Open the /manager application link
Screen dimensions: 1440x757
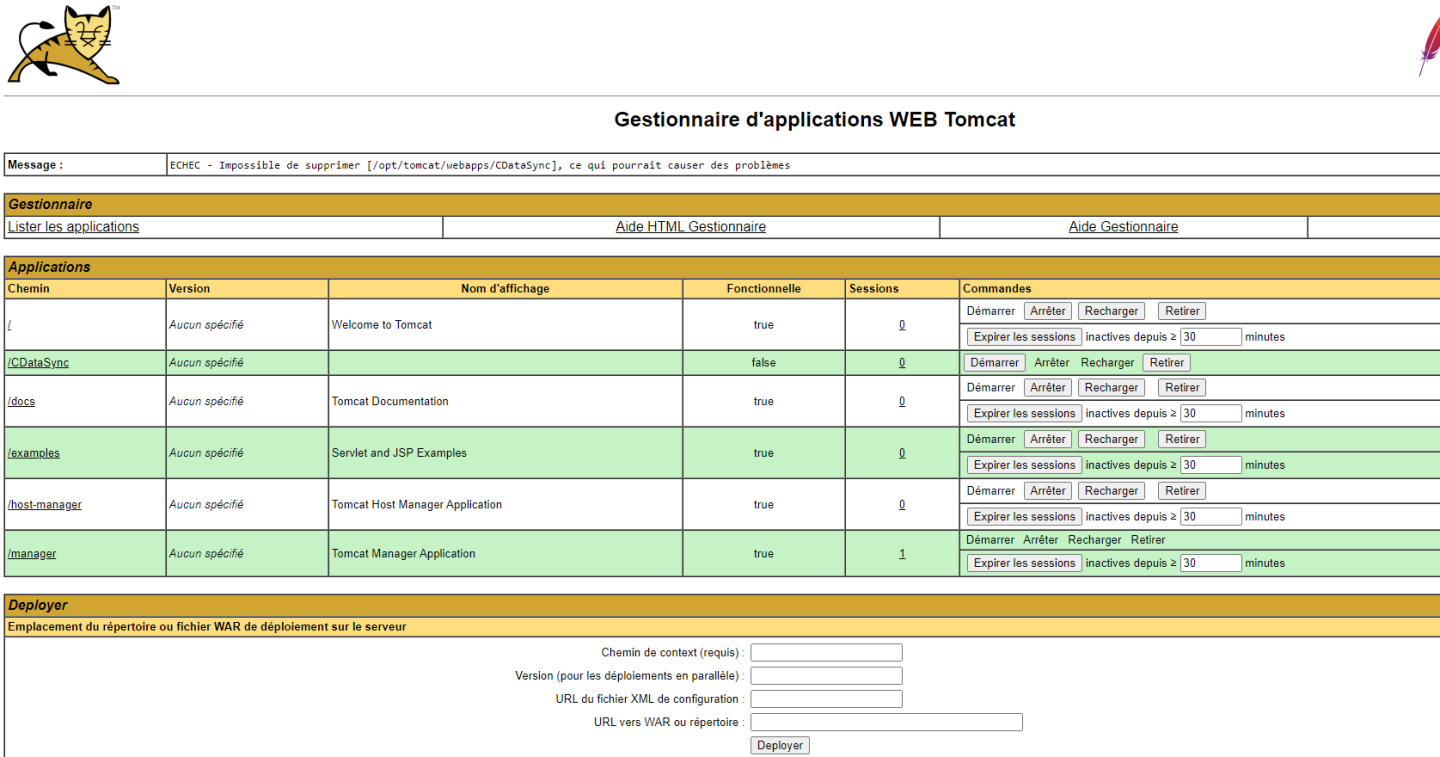(32, 554)
